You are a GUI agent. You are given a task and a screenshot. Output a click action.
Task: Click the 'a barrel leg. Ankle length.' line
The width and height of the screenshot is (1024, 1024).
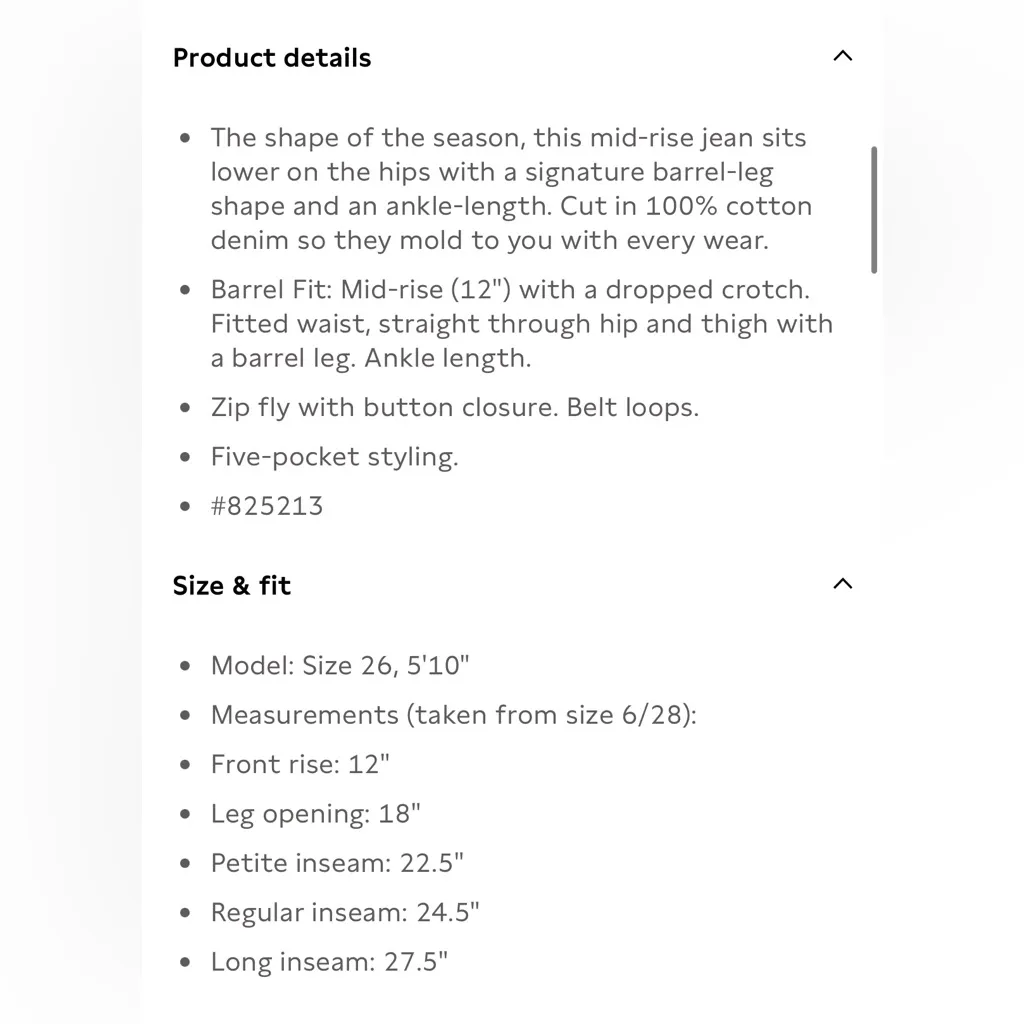(x=370, y=358)
